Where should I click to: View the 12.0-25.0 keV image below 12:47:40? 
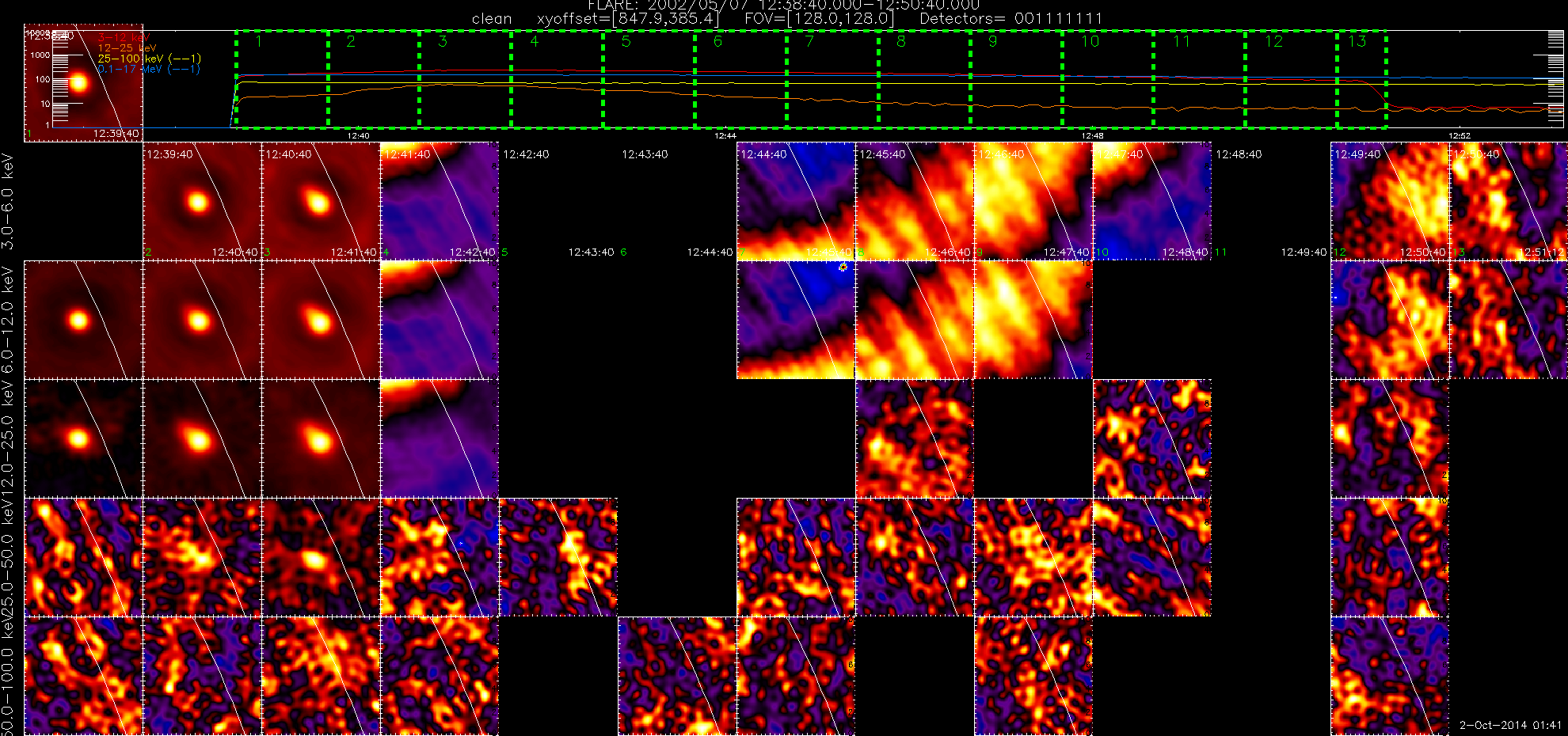click(x=1152, y=438)
